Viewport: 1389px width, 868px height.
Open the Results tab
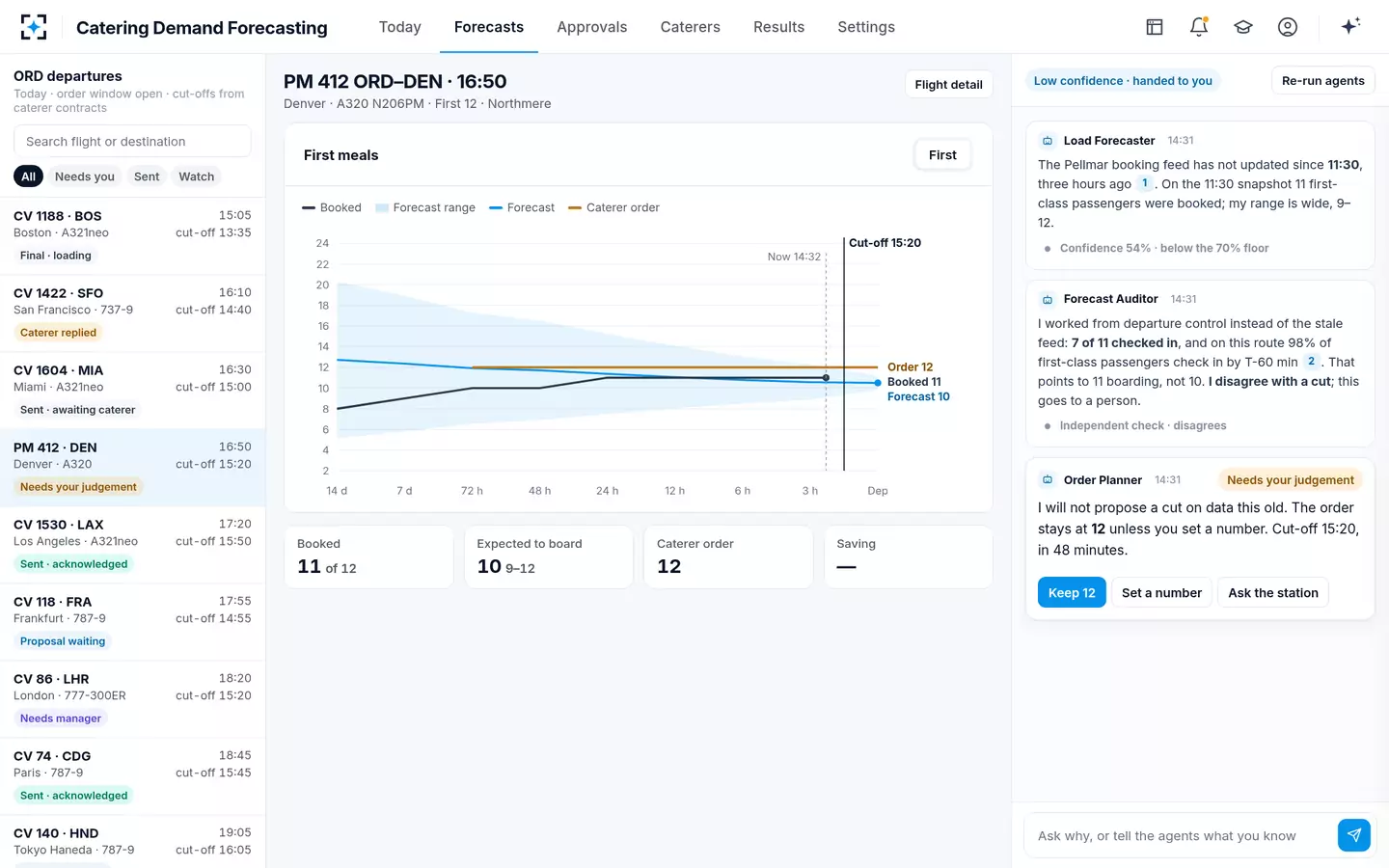pos(779,27)
